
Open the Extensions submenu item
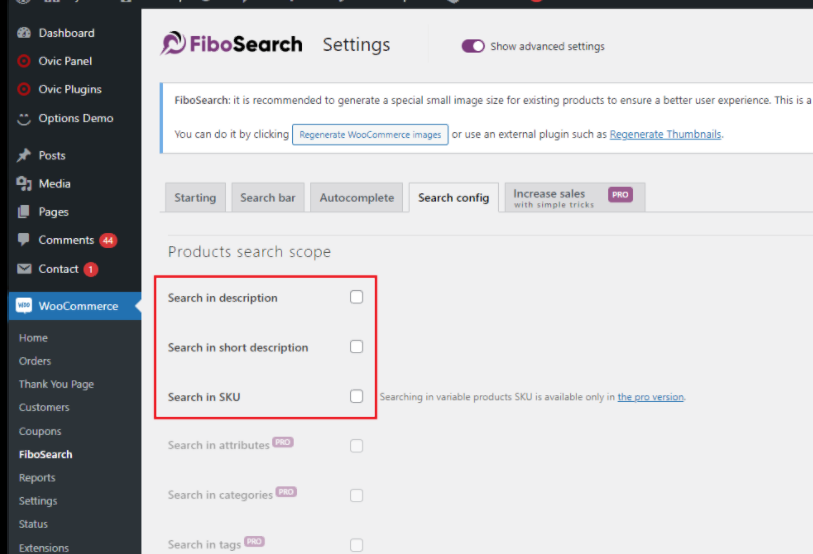(44, 547)
